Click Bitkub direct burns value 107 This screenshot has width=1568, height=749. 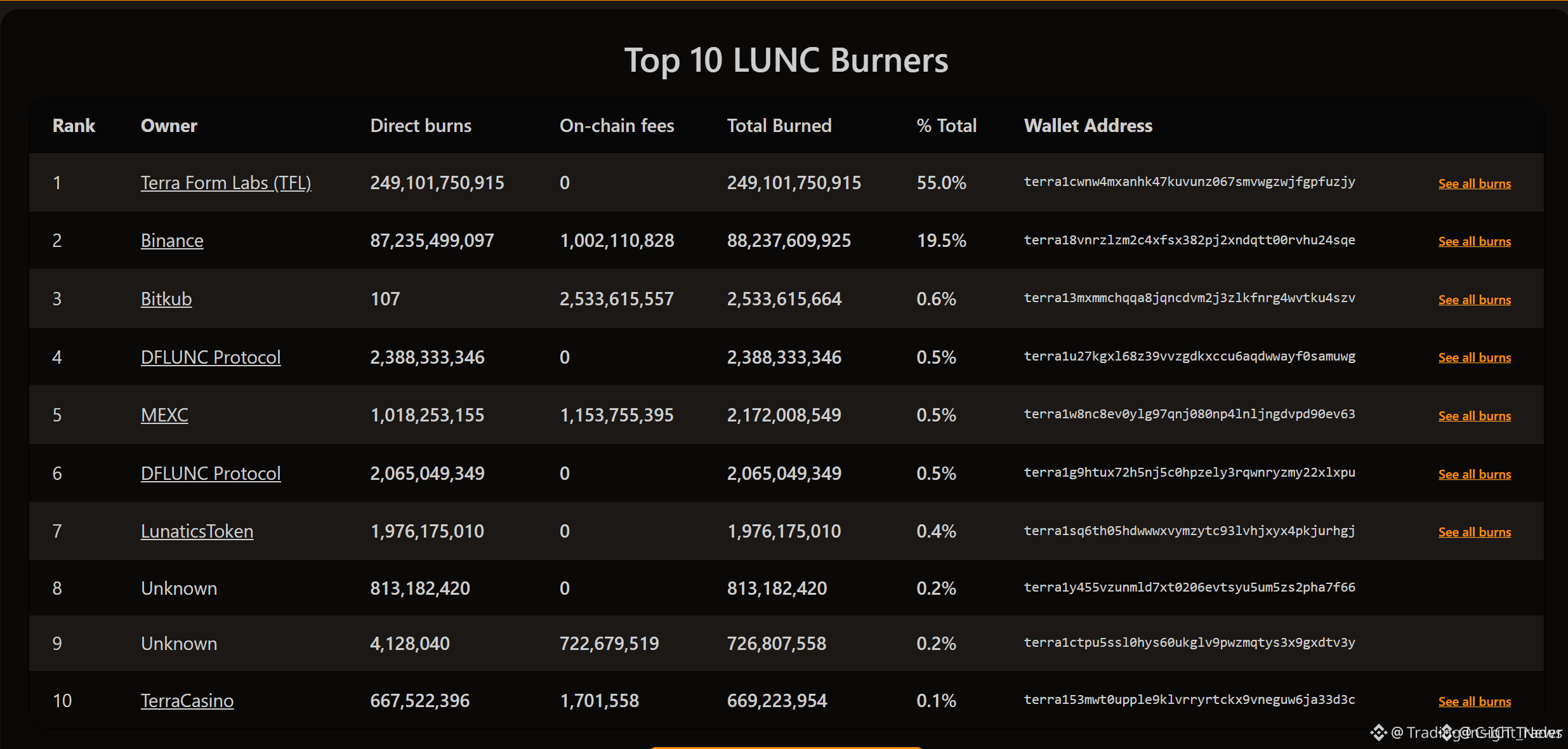click(385, 299)
